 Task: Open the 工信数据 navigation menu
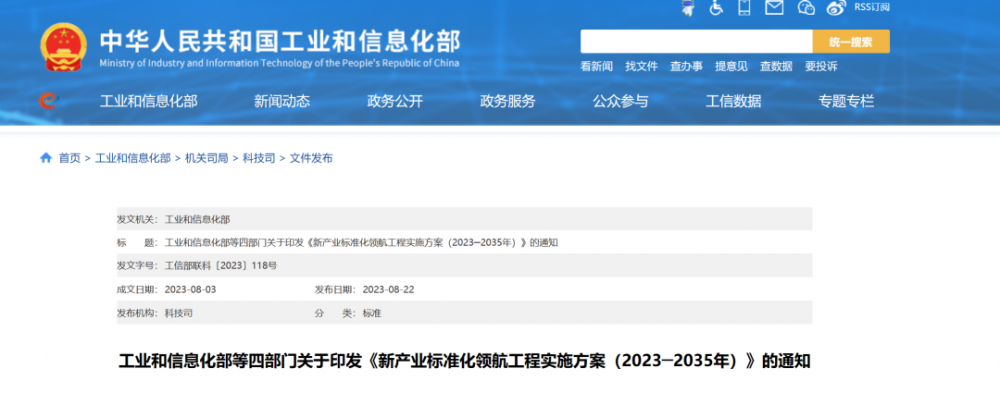pos(733,101)
